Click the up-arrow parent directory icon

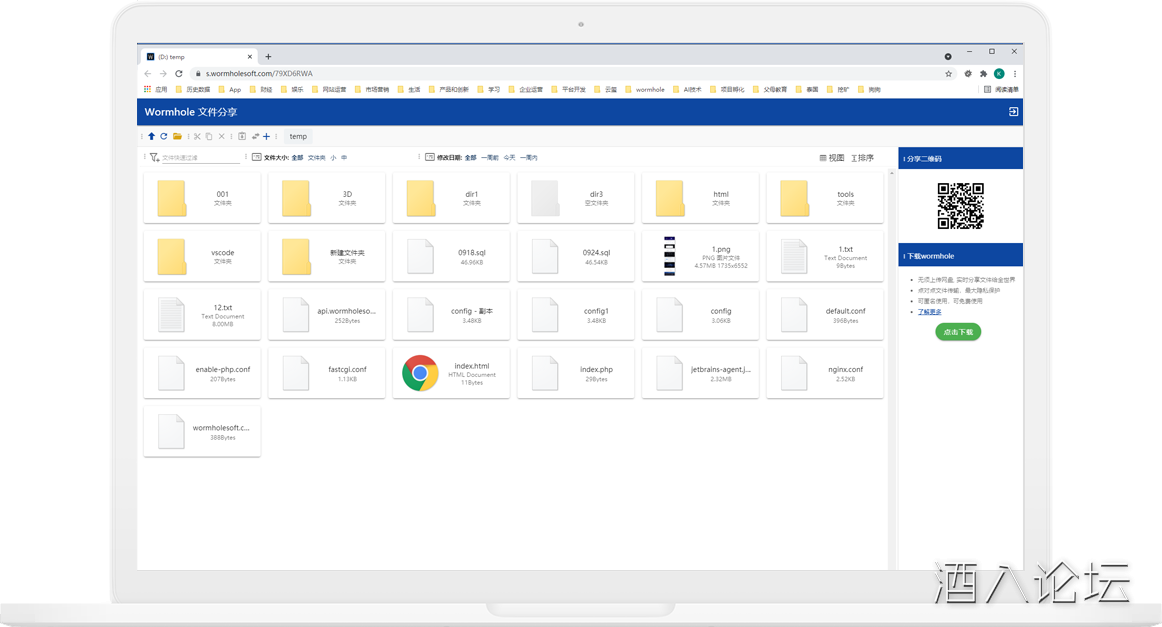tap(151, 136)
